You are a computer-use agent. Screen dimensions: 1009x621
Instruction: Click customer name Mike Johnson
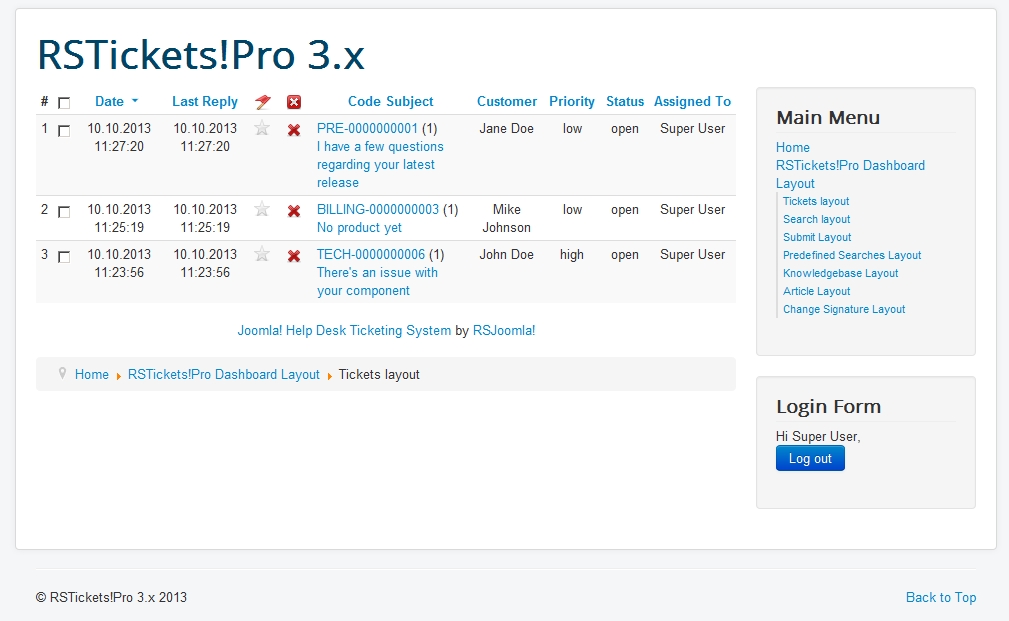pos(506,218)
